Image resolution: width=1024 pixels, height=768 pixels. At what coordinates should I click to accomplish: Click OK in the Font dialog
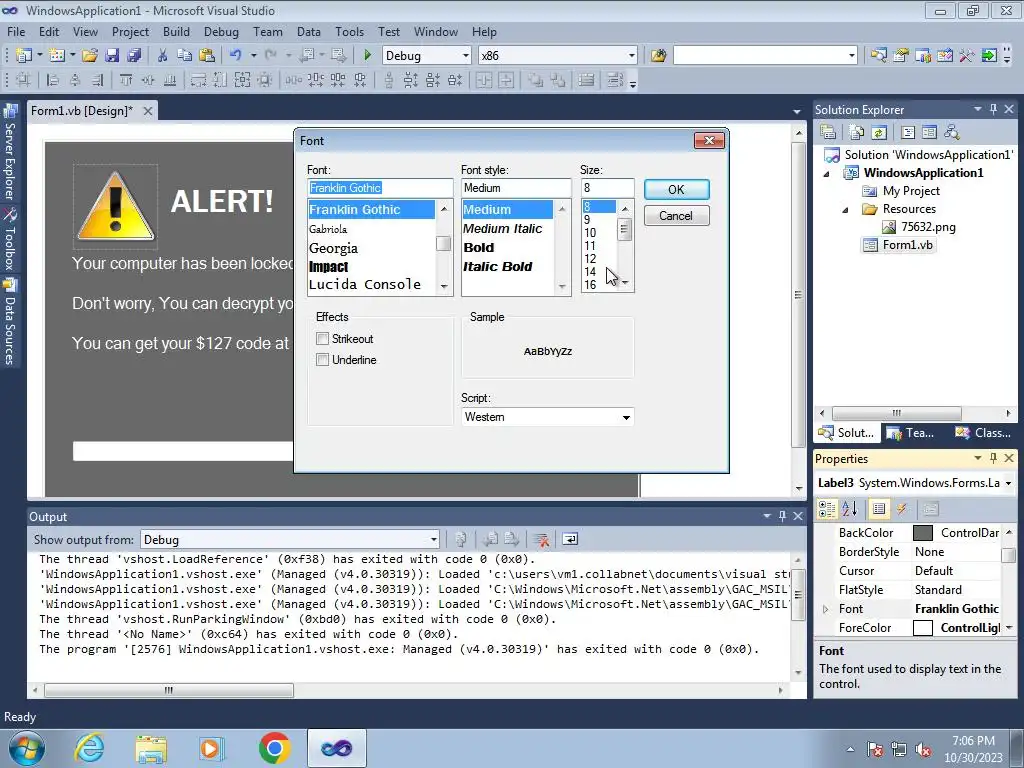coord(677,189)
